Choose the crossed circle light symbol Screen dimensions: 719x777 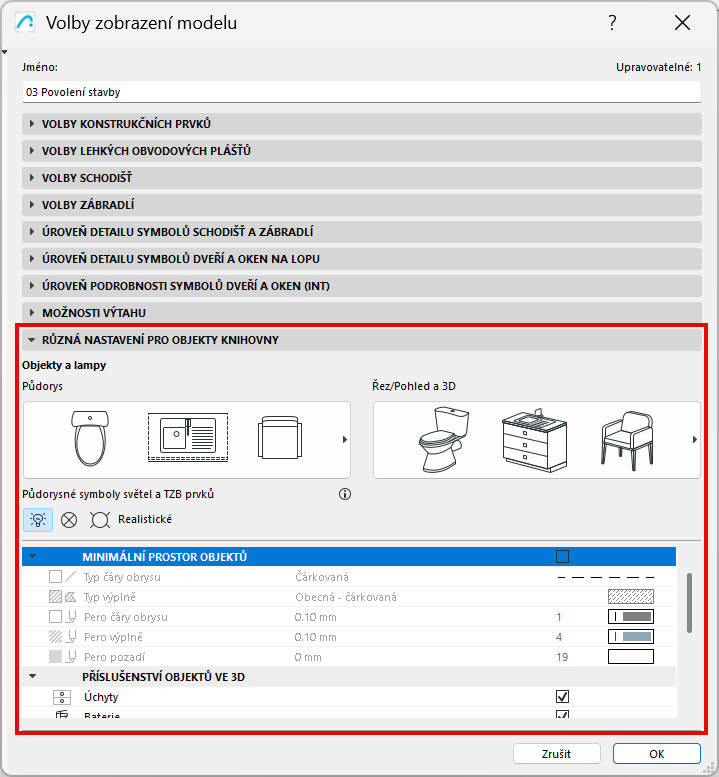(69, 520)
